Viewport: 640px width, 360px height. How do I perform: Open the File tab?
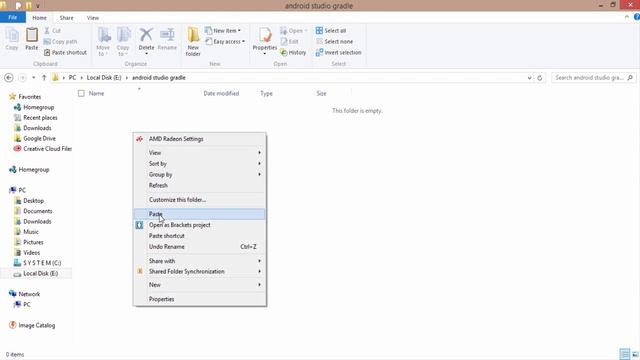[13, 18]
